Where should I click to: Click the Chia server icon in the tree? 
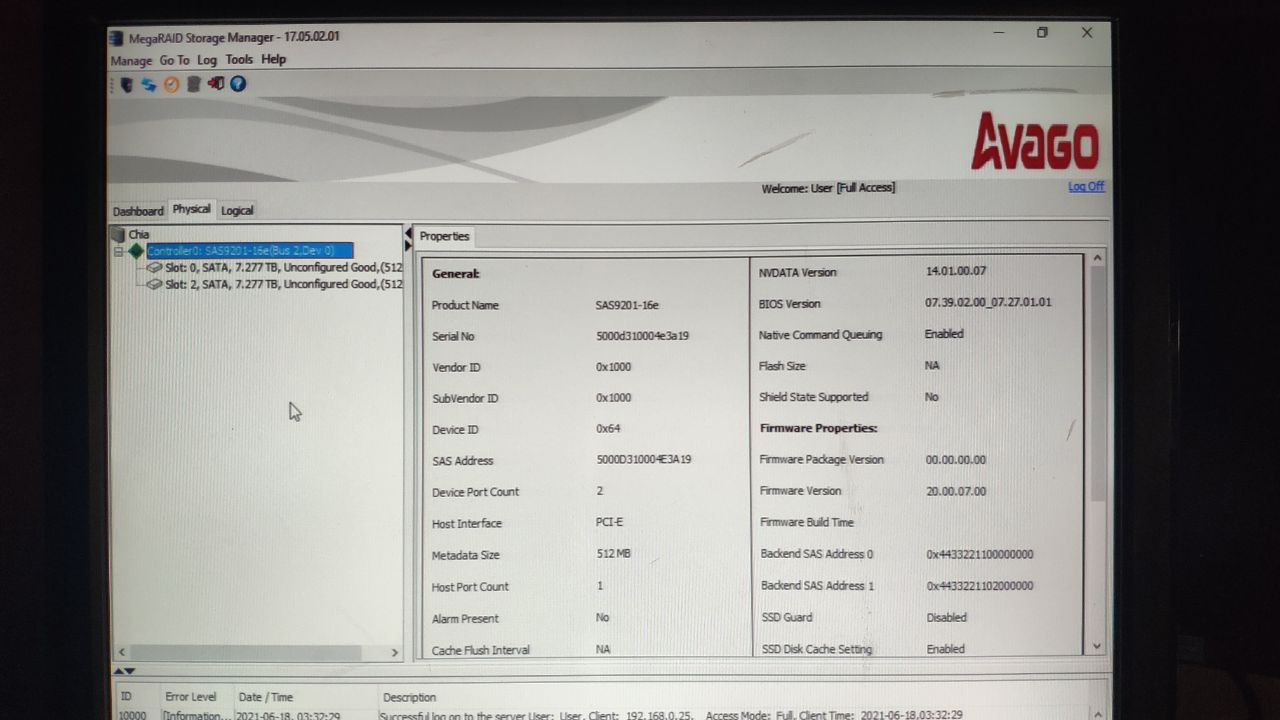(x=120, y=234)
